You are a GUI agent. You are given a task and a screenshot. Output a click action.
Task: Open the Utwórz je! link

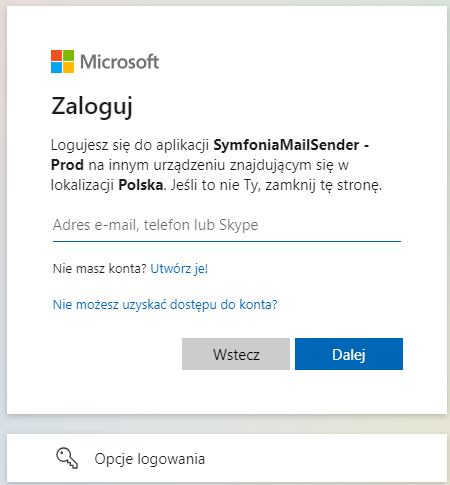tap(179, 268)
